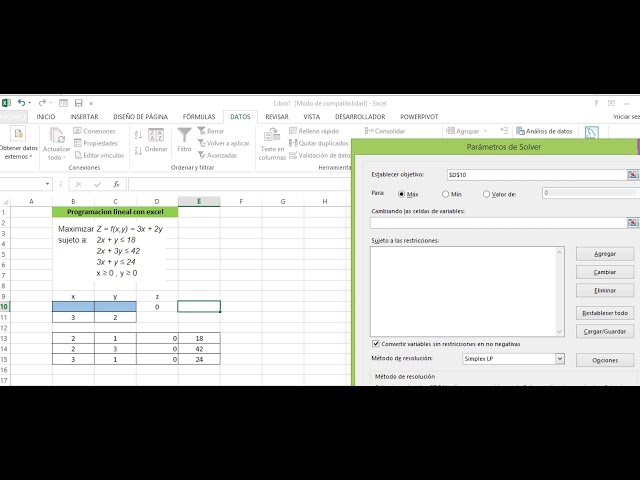
Task: Click Texto en columnas
Action: click(272, 144)
